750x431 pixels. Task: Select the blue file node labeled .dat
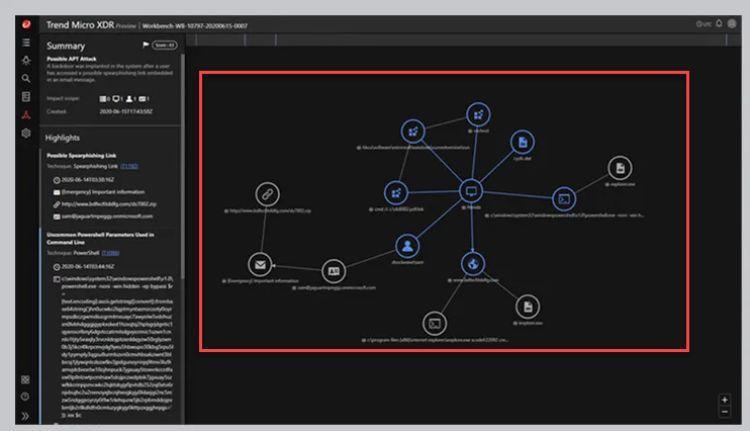[522, 142]
